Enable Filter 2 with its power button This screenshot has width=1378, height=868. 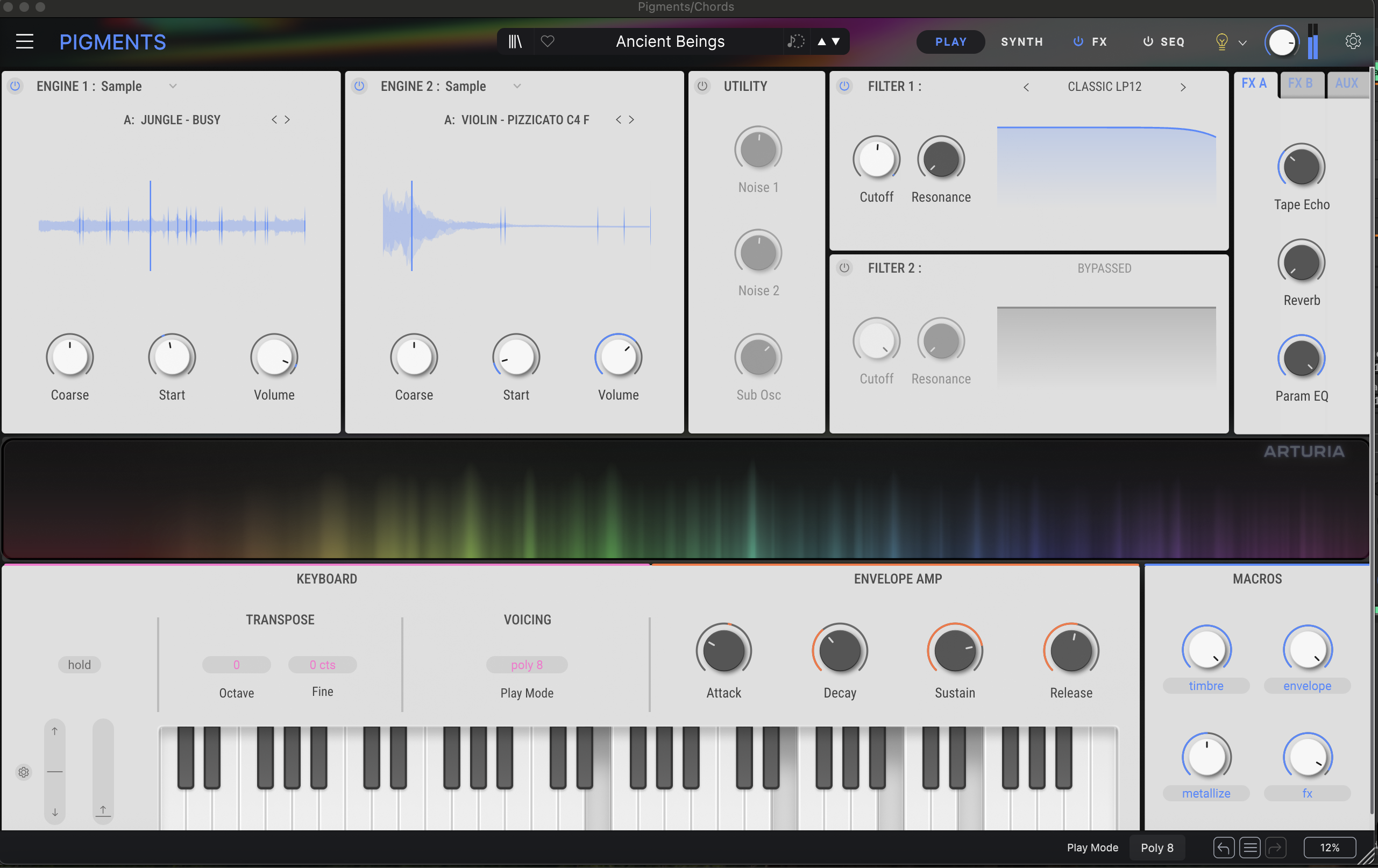coord(844,267)
